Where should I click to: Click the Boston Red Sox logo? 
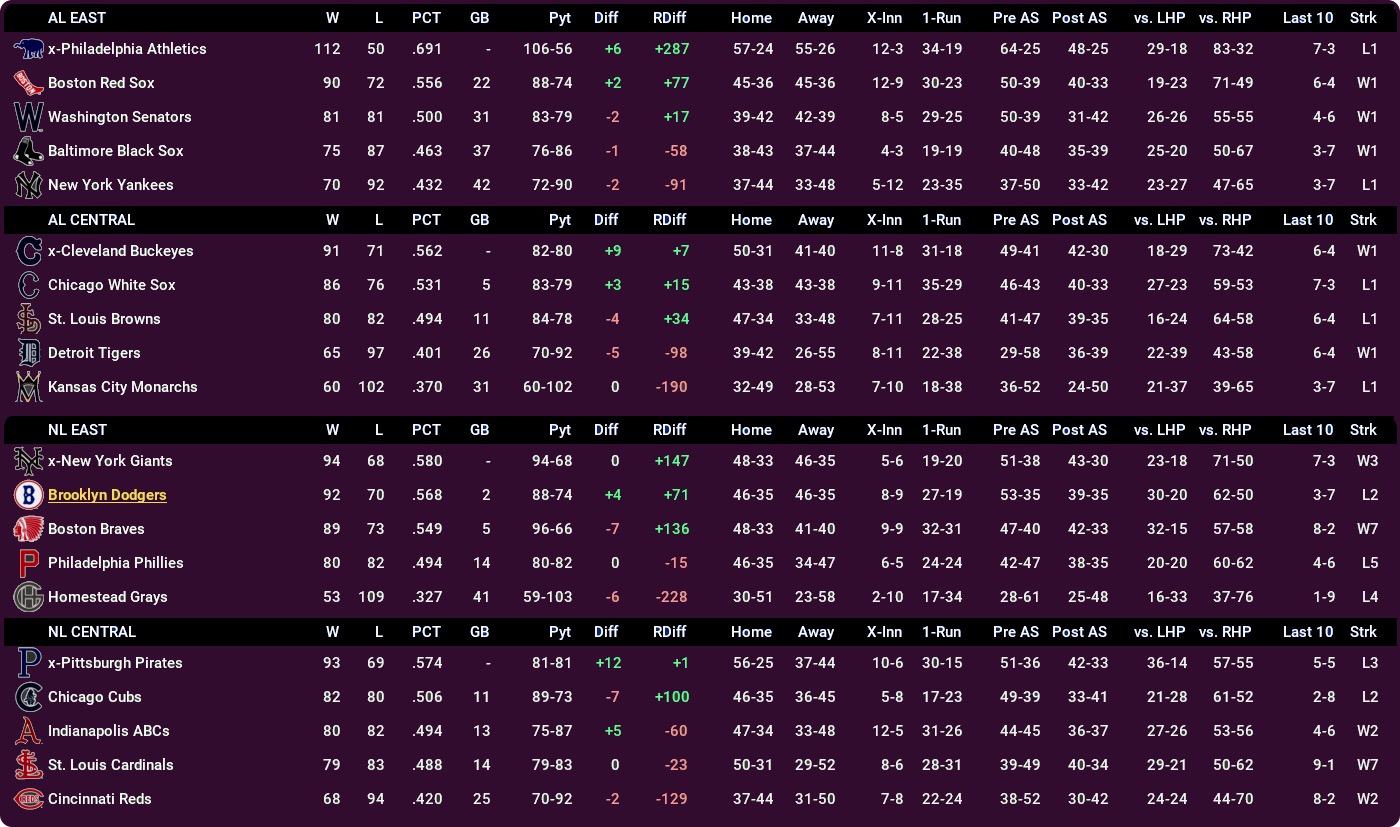click(x=28, y=83)
